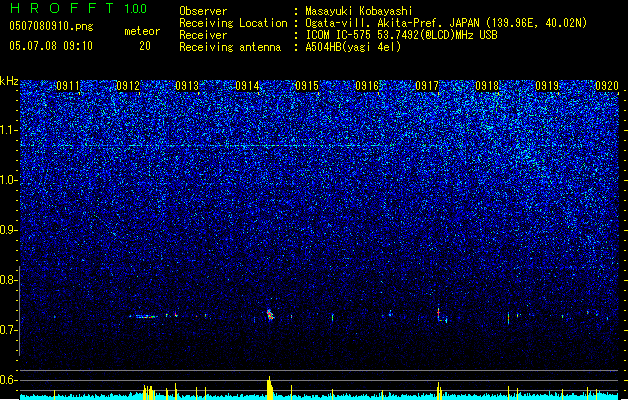The height and width of the screenshot is (400, 629).
Task: Click the tallest yellow power spike after 0914
Action: [x=270, y=388]
